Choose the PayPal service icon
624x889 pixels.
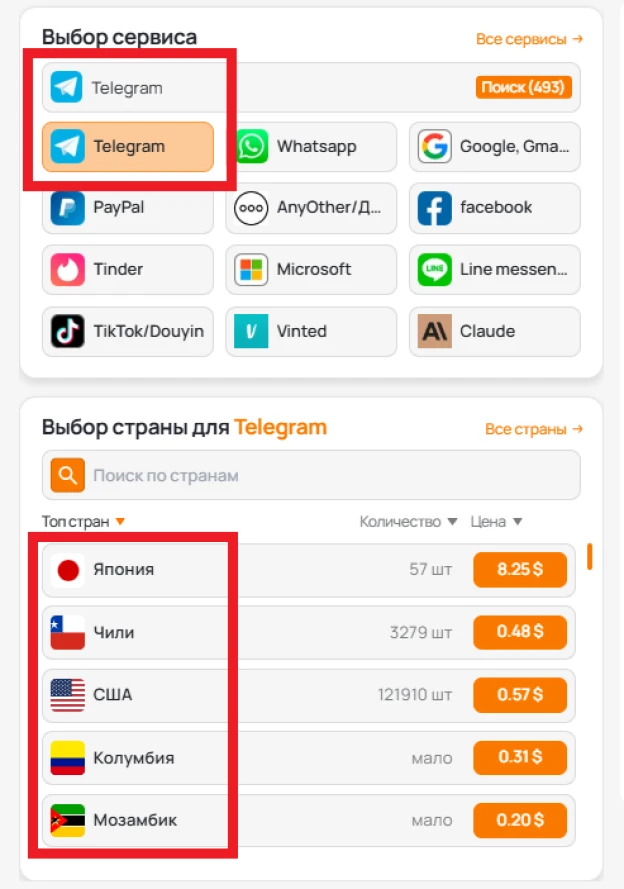click(x=67, y=208)
